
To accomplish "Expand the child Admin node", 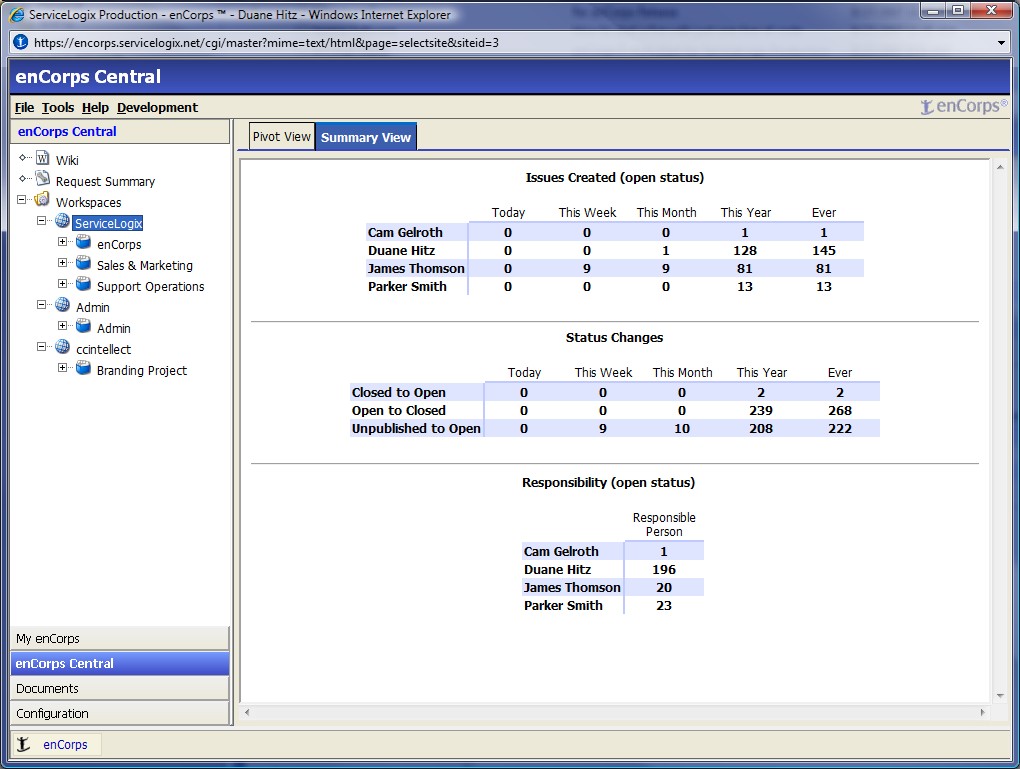I will pos(62,326).
